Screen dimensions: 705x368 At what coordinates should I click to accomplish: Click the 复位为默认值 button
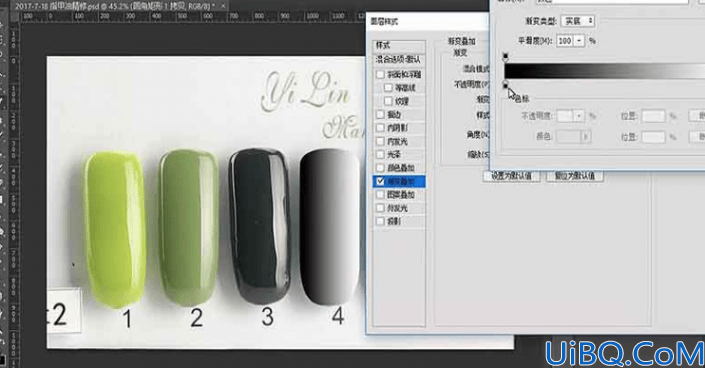coord(575,176)
